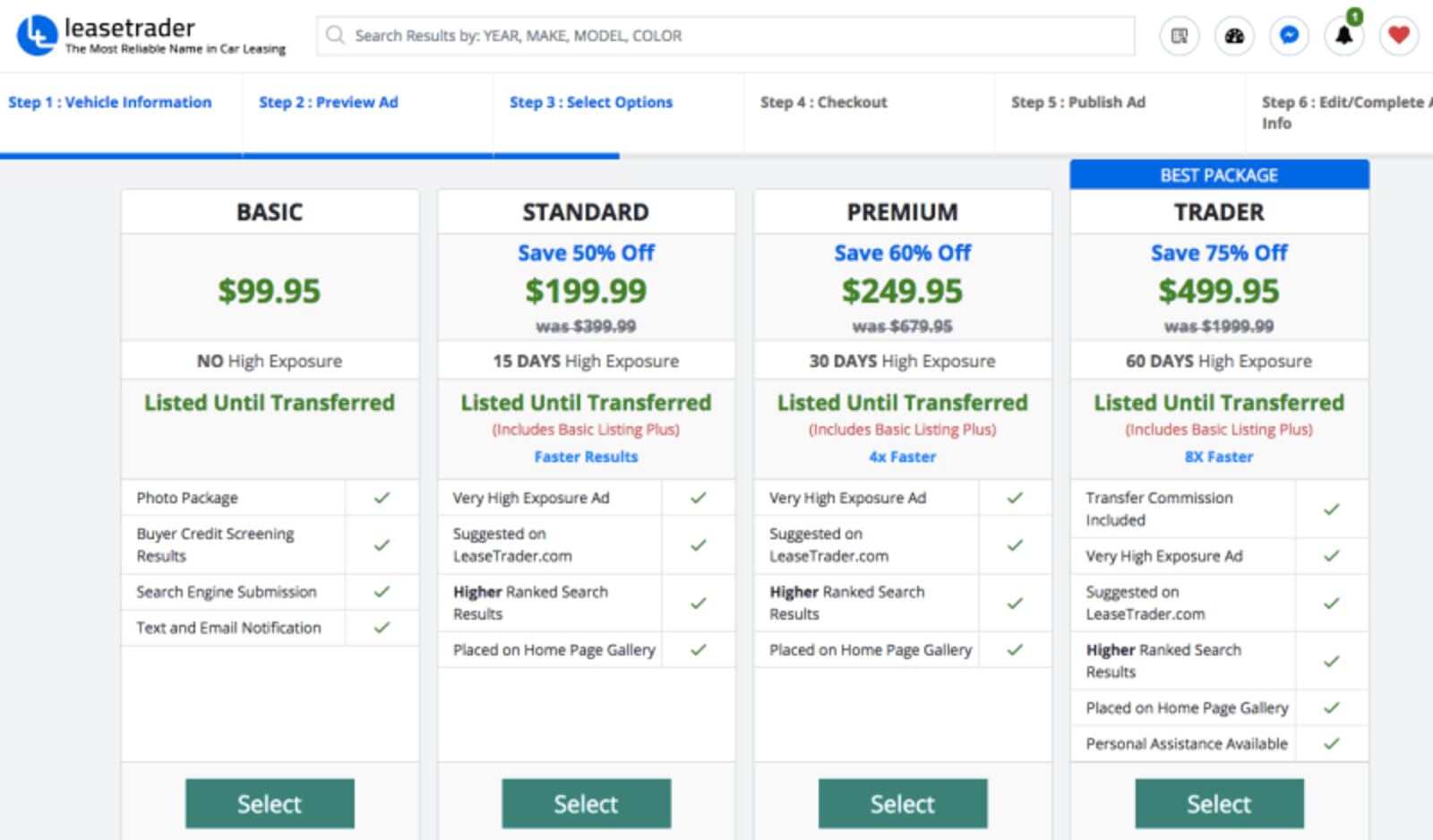The height and width of the screenshot is (840, 1433).
Task: Click Save 50% Off text
Action: [x=586, y=253]
